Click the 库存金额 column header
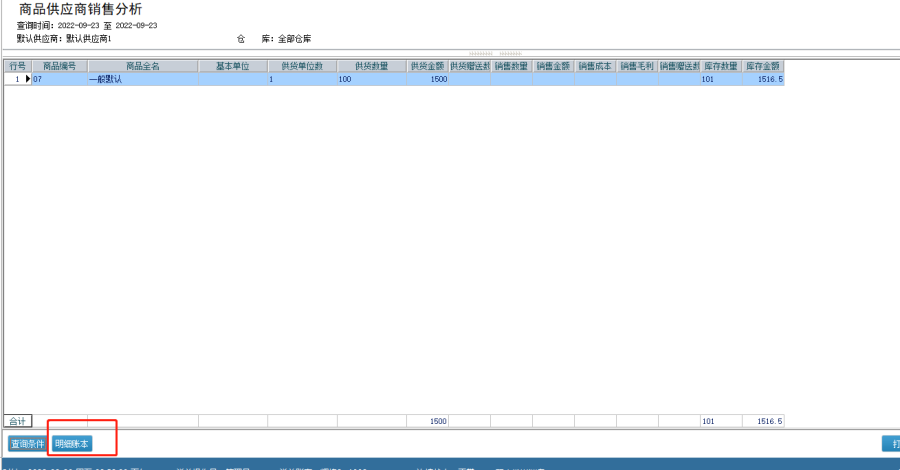Image resolution: width=900 pixels, height=470 pixels. pyautogui.click(x=763, y=66)
